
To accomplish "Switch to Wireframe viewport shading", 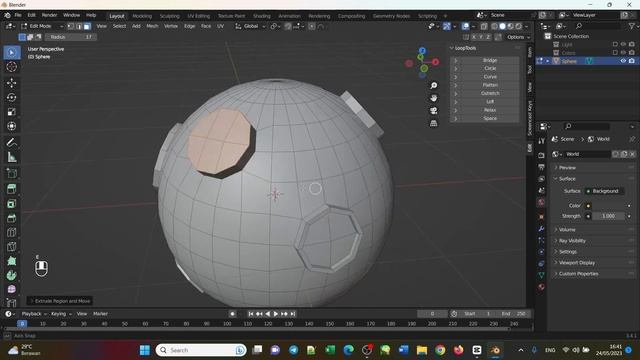I will pos(494,26).
